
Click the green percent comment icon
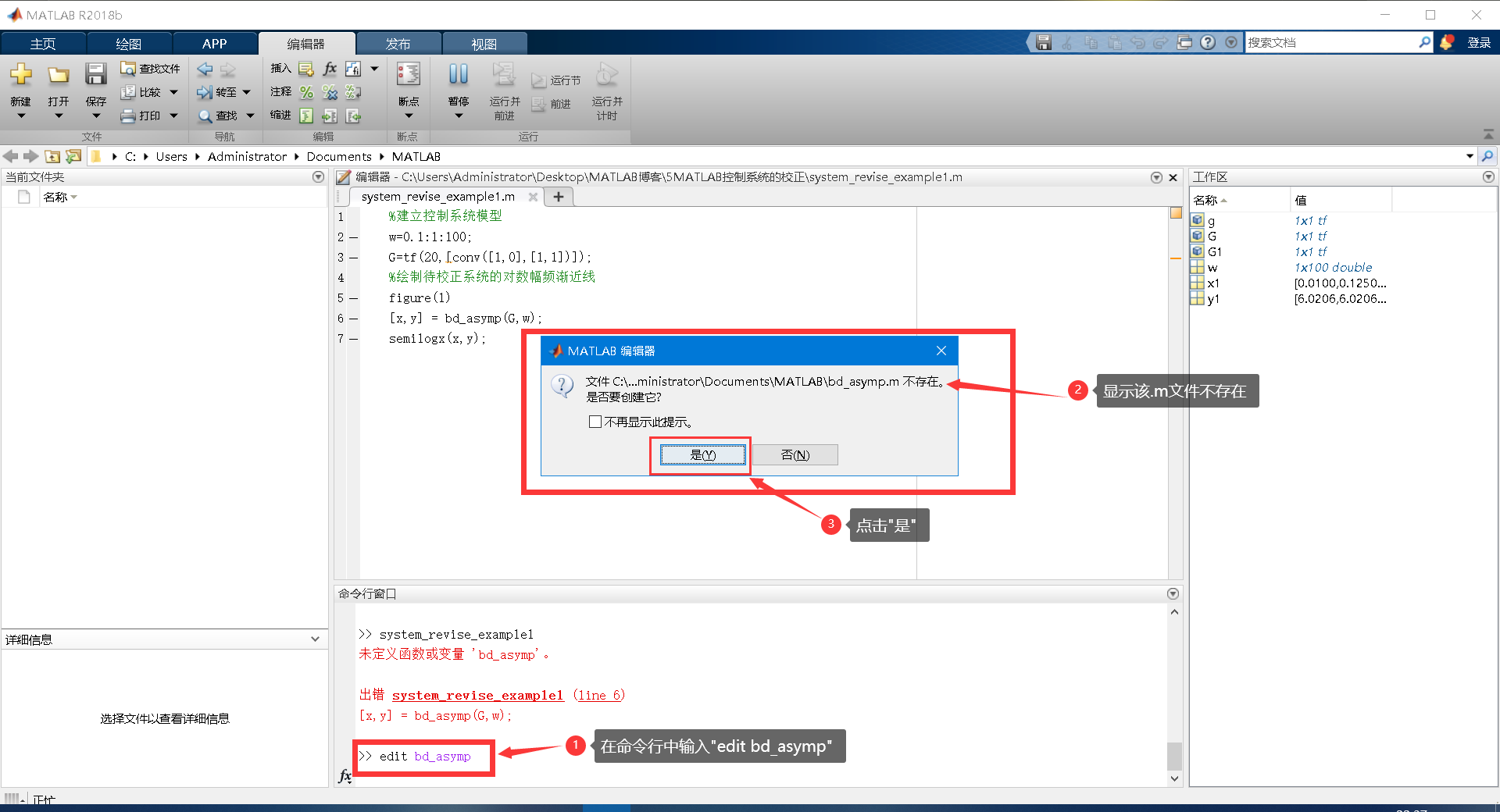pos(306,92)
